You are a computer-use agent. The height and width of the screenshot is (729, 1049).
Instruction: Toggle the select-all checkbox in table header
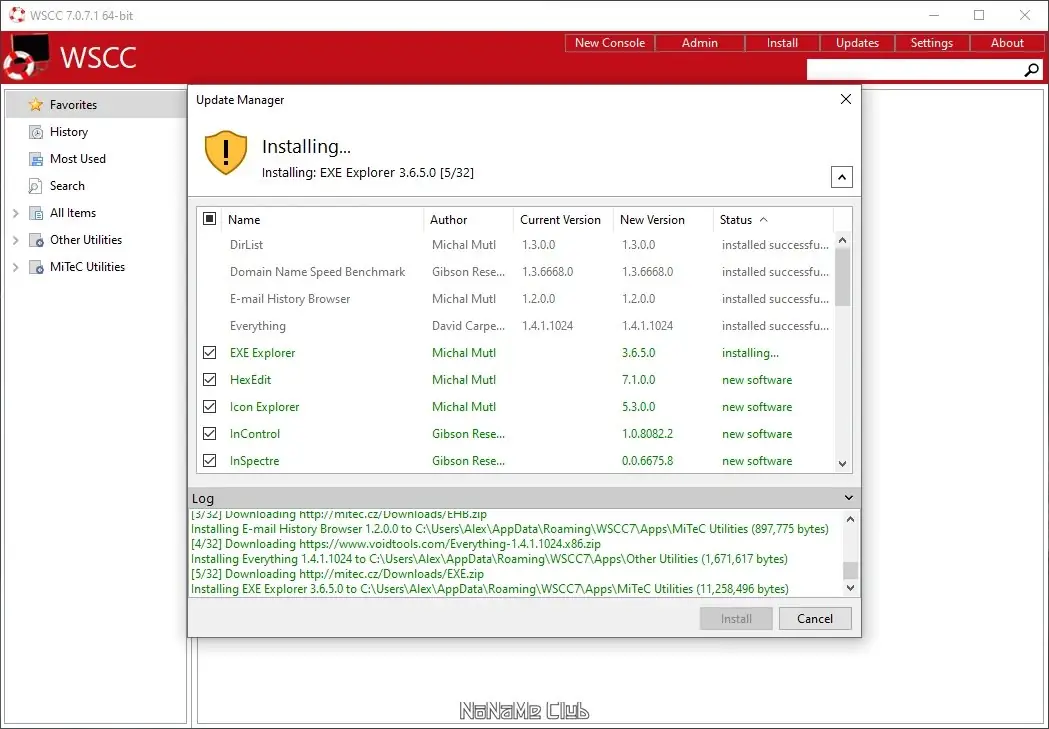point(209,219)
